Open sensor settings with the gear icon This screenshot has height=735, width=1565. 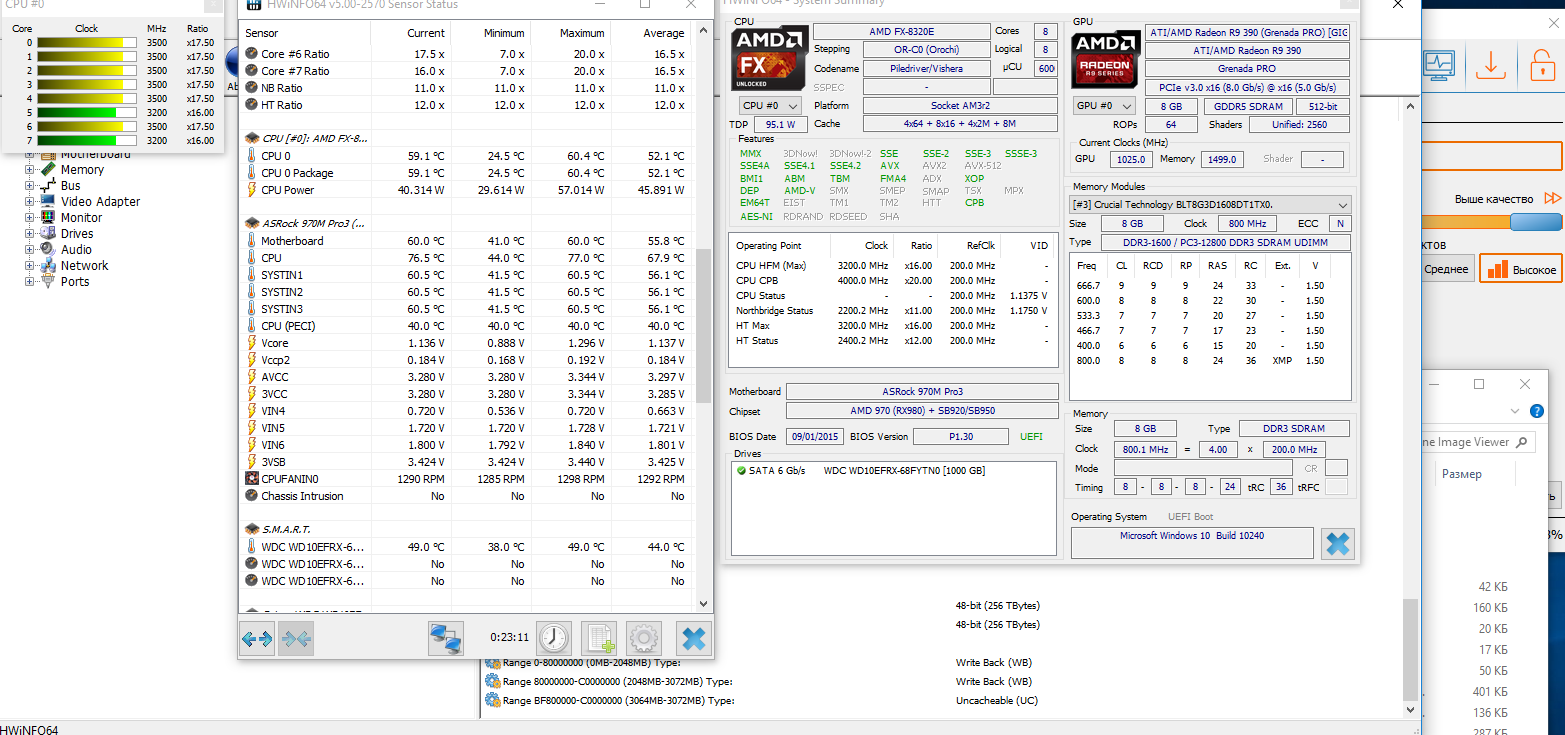pos(644,637)
